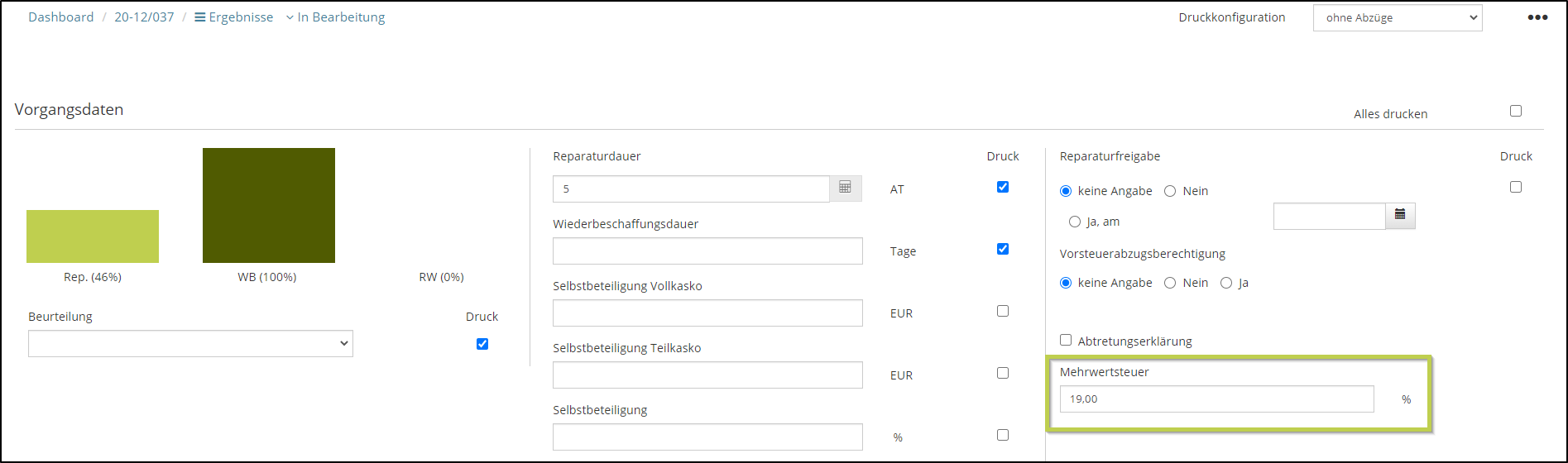Click the calculator icon beside Reparaturdauer
Screen dimensions: 1568x463
845,189
